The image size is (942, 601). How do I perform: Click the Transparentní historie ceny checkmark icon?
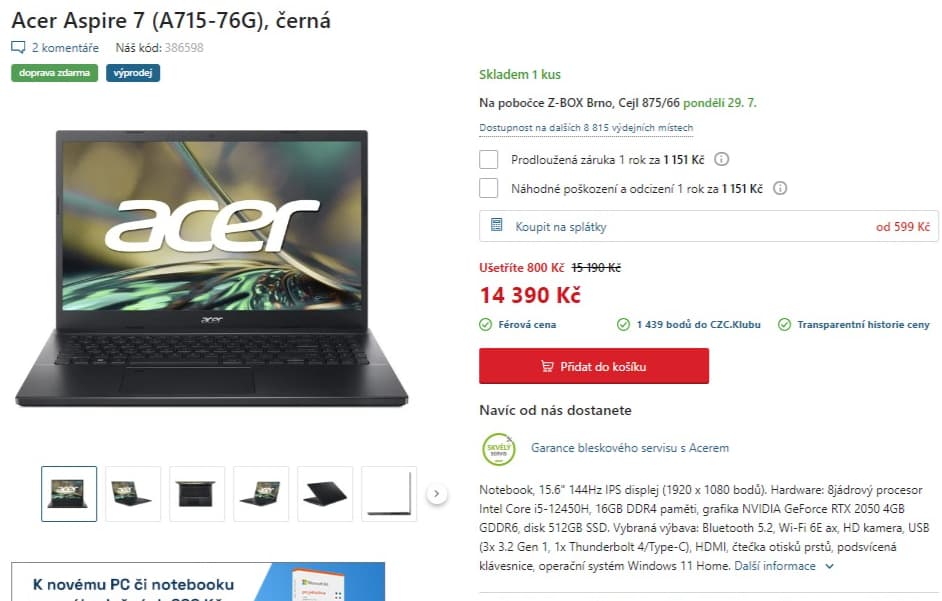coord(784,325)
